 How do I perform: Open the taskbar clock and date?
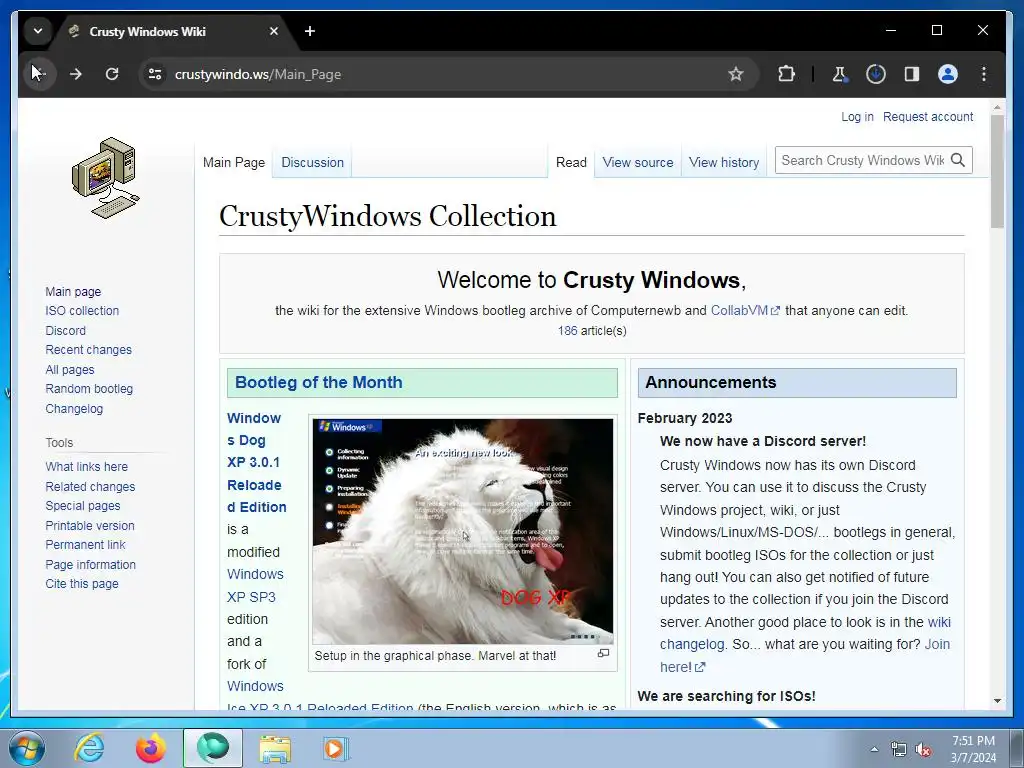pyautogui.click(x=973, y=748)
